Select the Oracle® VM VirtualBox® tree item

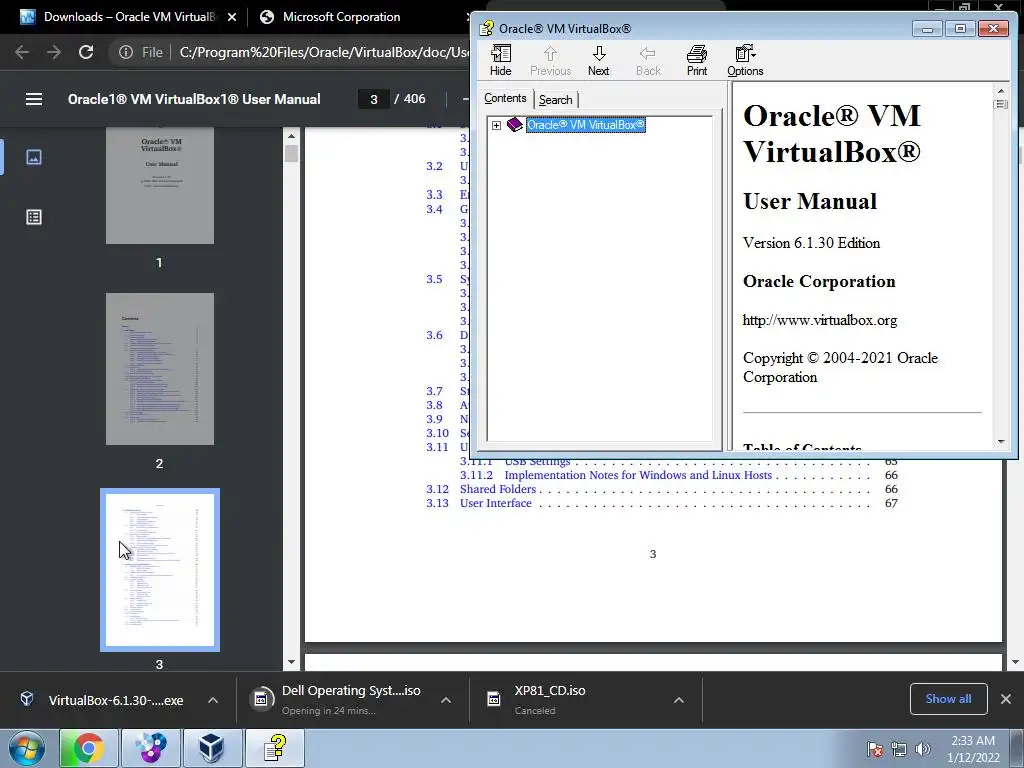pyautogui.click(x=586, y=125)
